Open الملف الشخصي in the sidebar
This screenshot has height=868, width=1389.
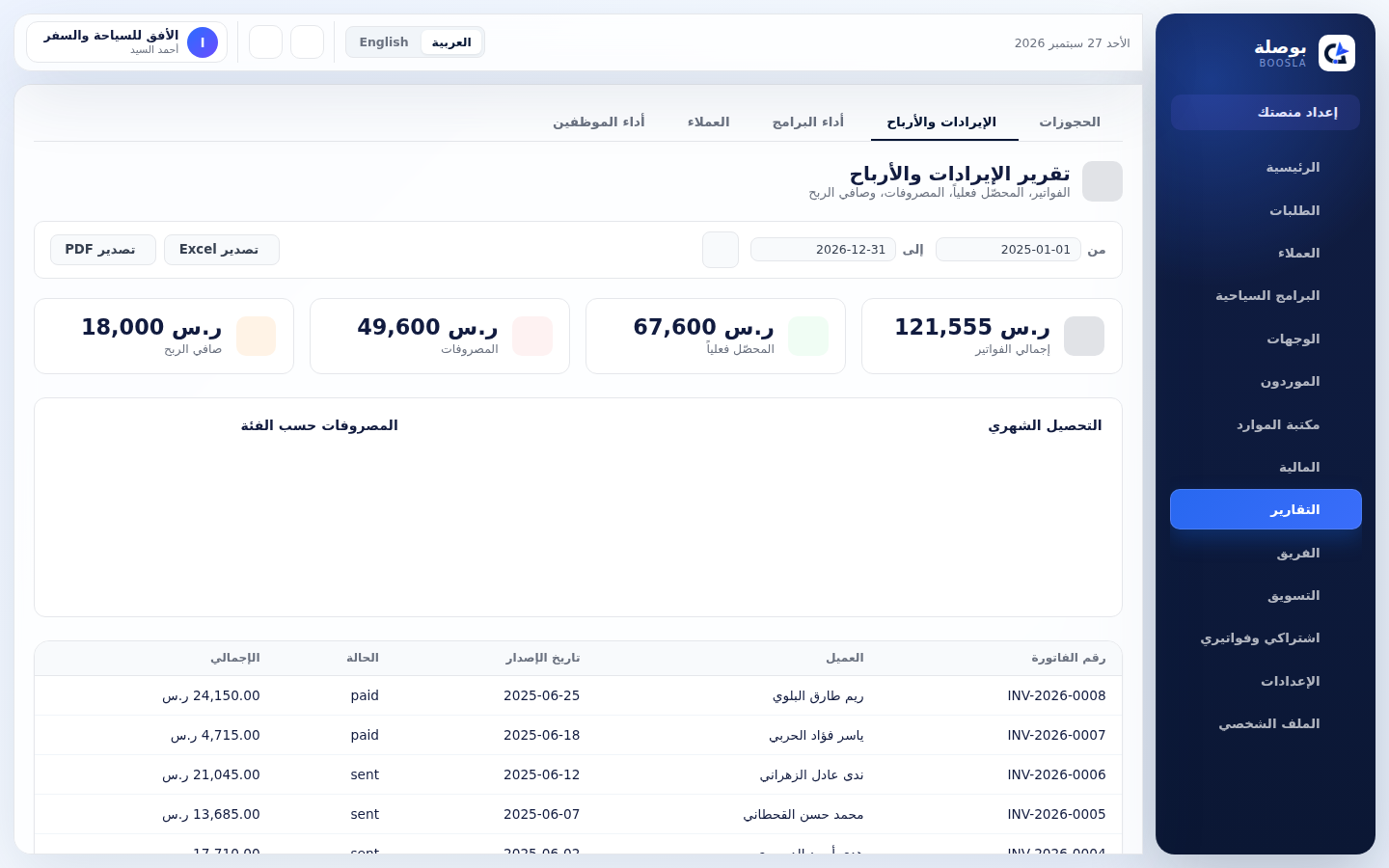click(1266, 723)
